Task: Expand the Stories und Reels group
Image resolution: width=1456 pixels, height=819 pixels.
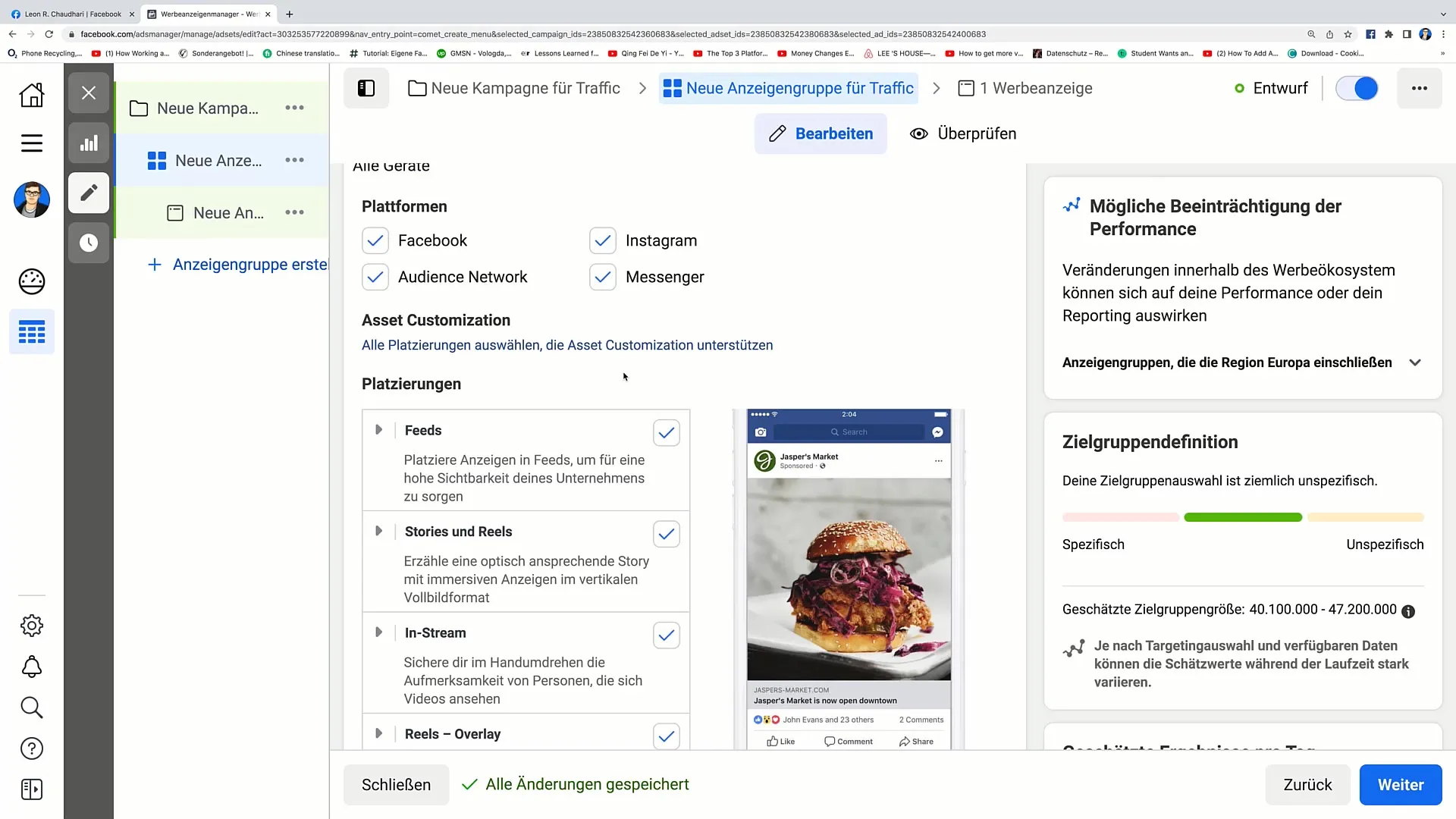Action: (378, 531)
